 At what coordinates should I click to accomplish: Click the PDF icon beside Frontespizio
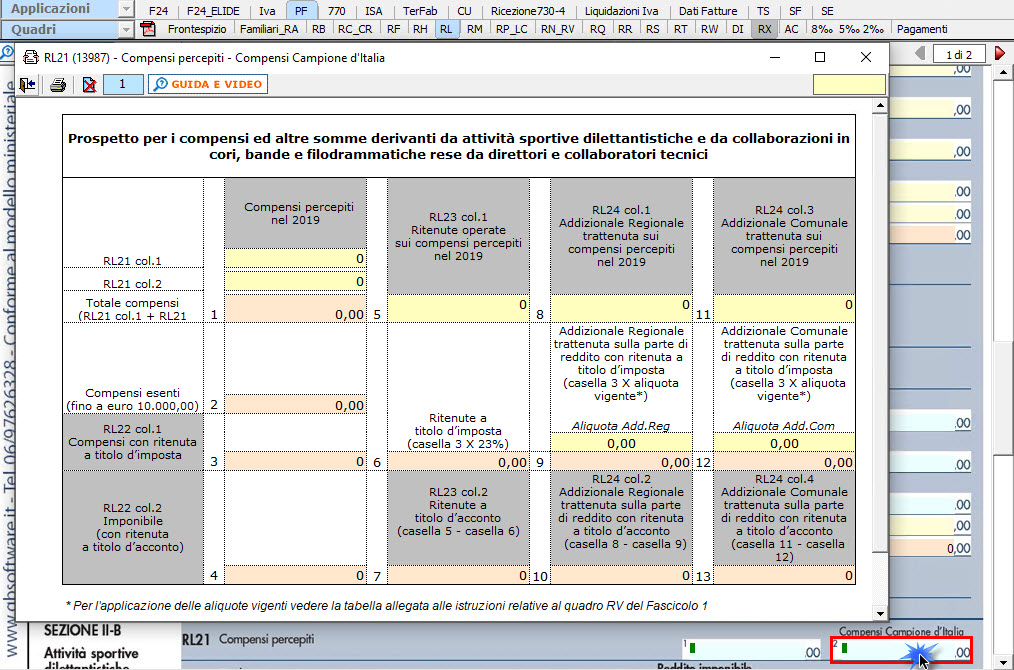click(x=149, y=29)
